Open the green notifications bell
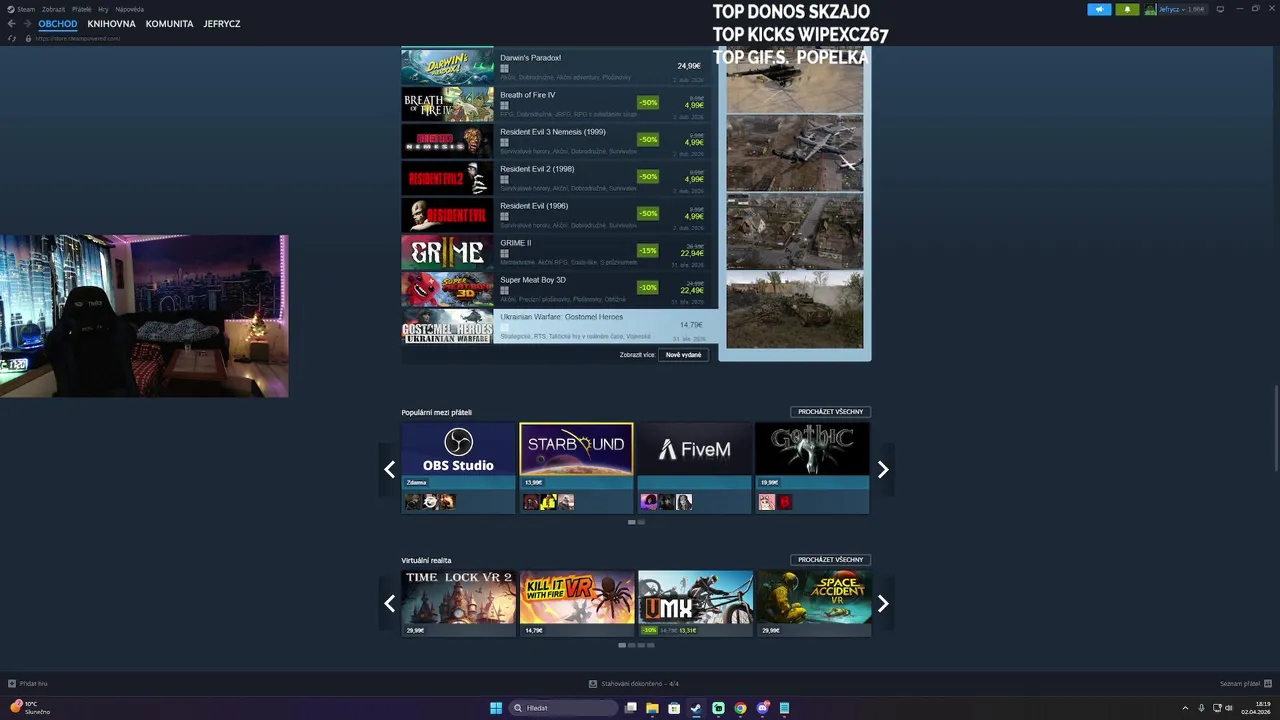 [x=1128, y=9]
